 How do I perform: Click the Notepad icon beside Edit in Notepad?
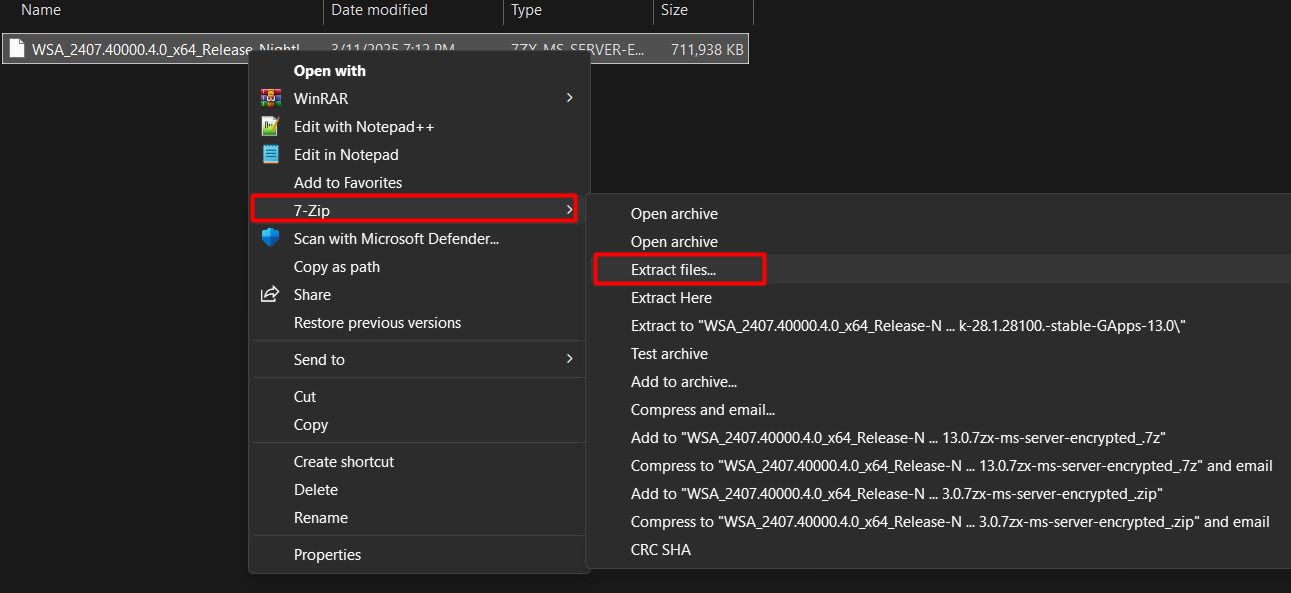(x=270, y=154)
